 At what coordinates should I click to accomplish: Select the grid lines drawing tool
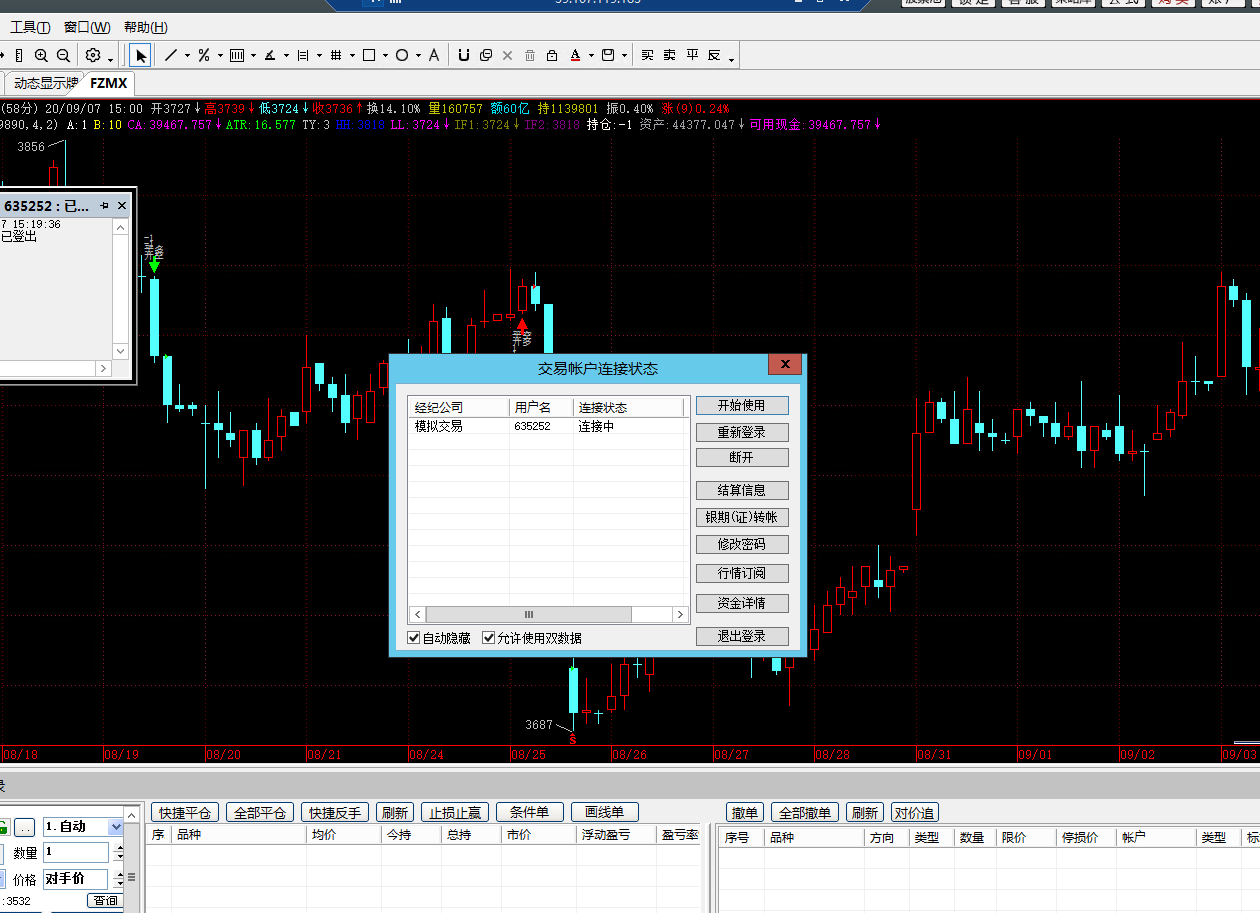pos(336,56)
